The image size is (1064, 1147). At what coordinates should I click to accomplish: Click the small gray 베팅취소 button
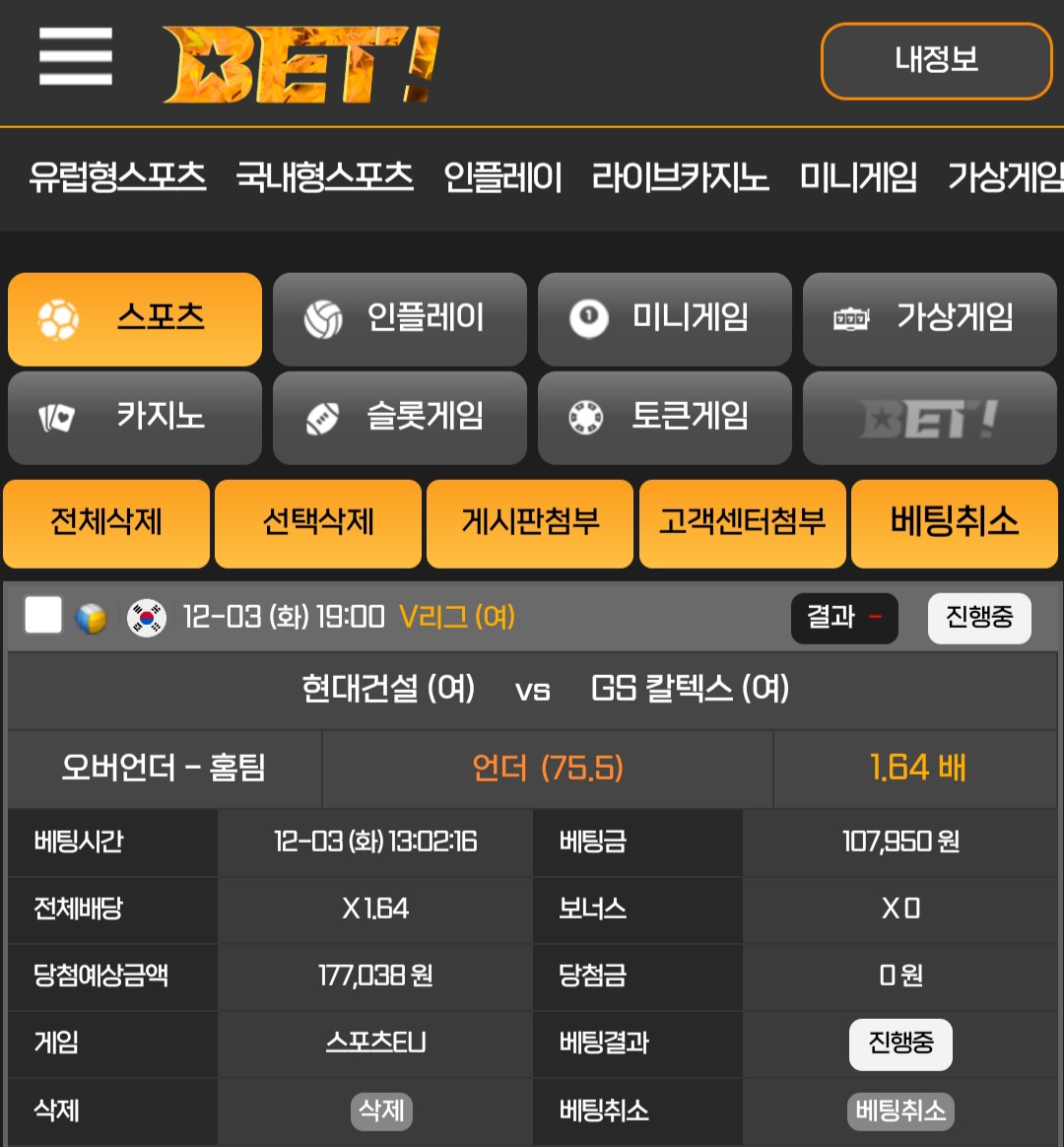click(x=900, y=1112)
